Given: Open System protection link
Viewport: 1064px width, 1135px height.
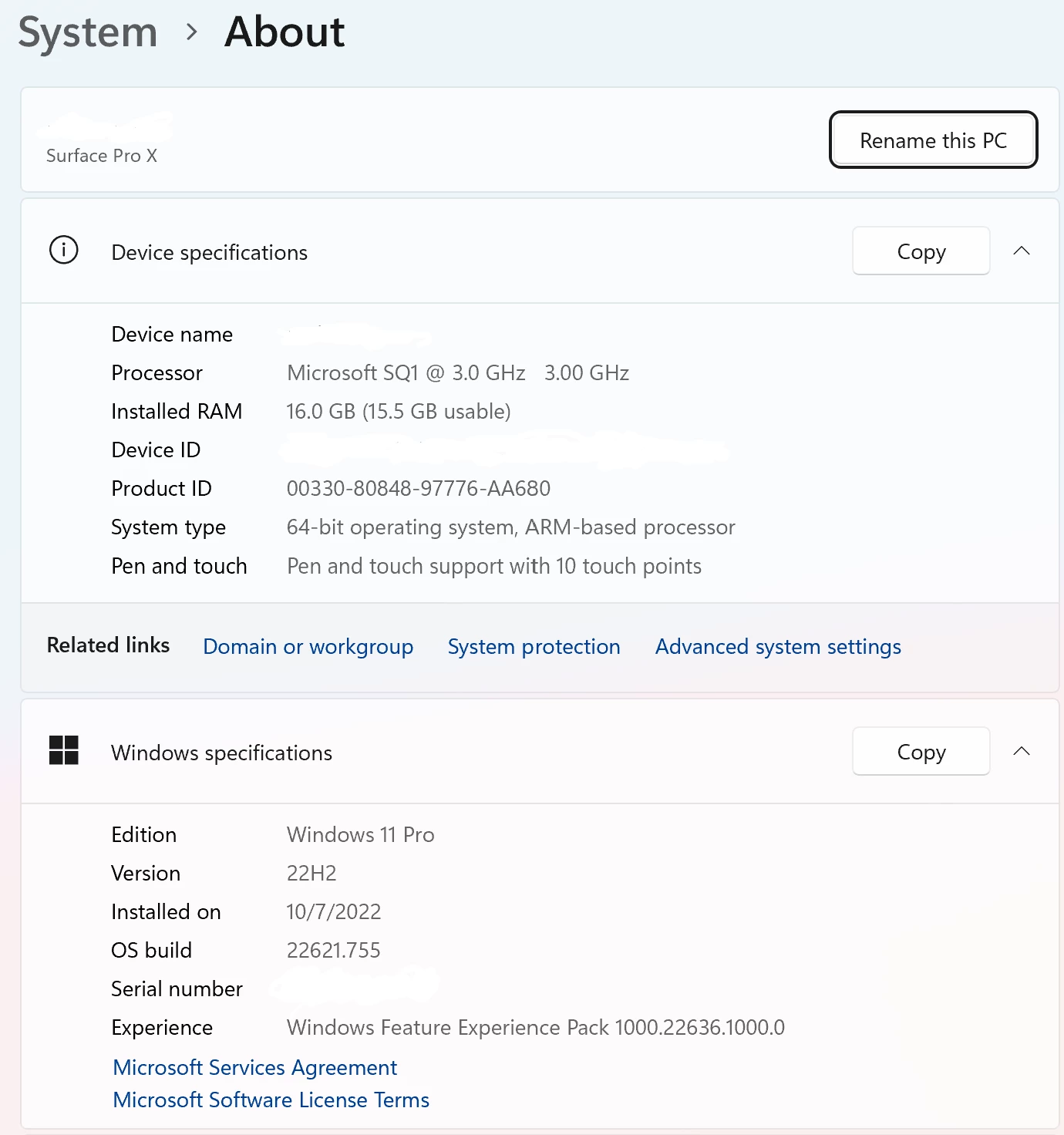Looking at the screenshot, I should 534,646.
